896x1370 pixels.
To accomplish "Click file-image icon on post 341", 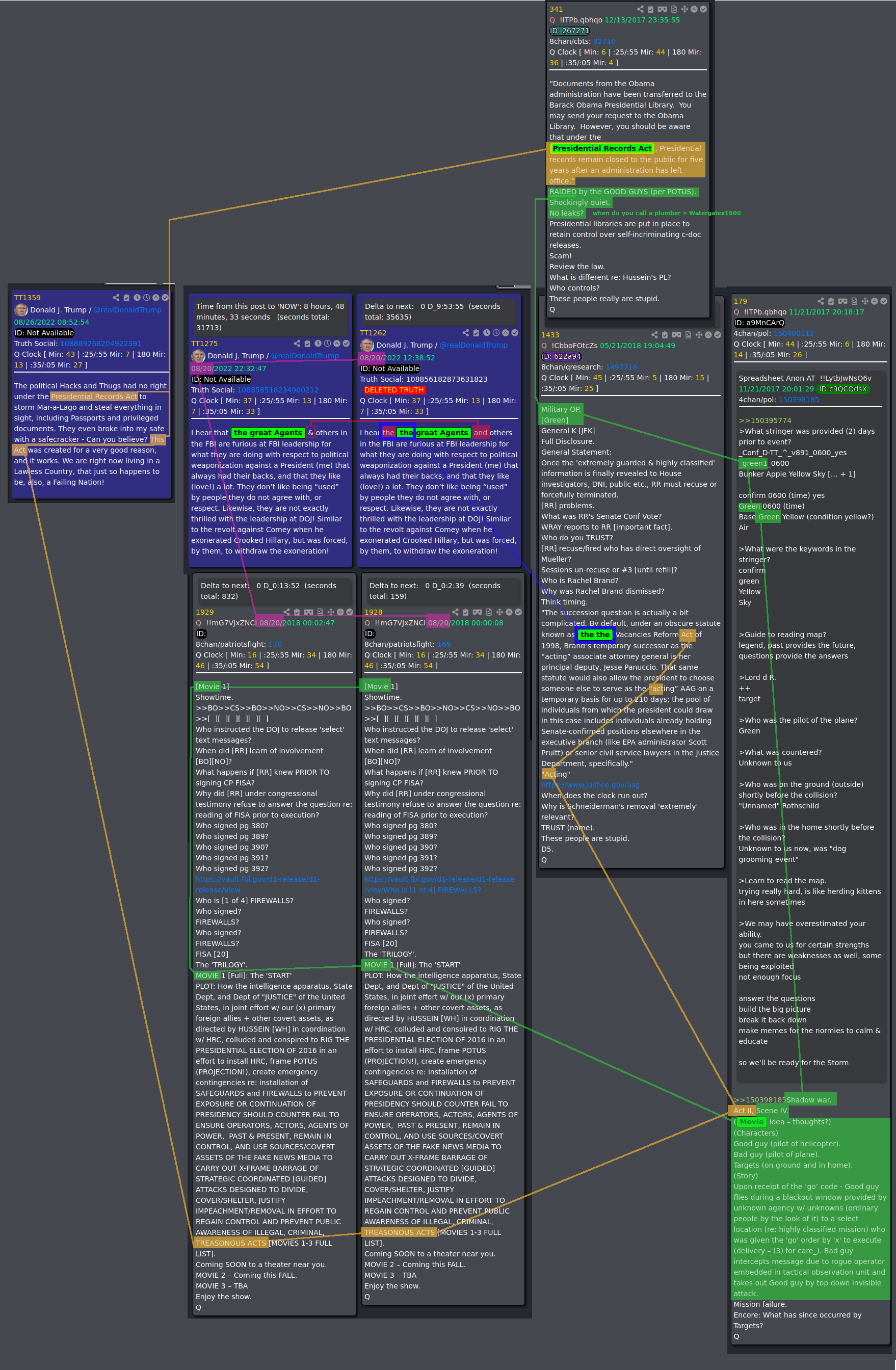I will [674, 9].
